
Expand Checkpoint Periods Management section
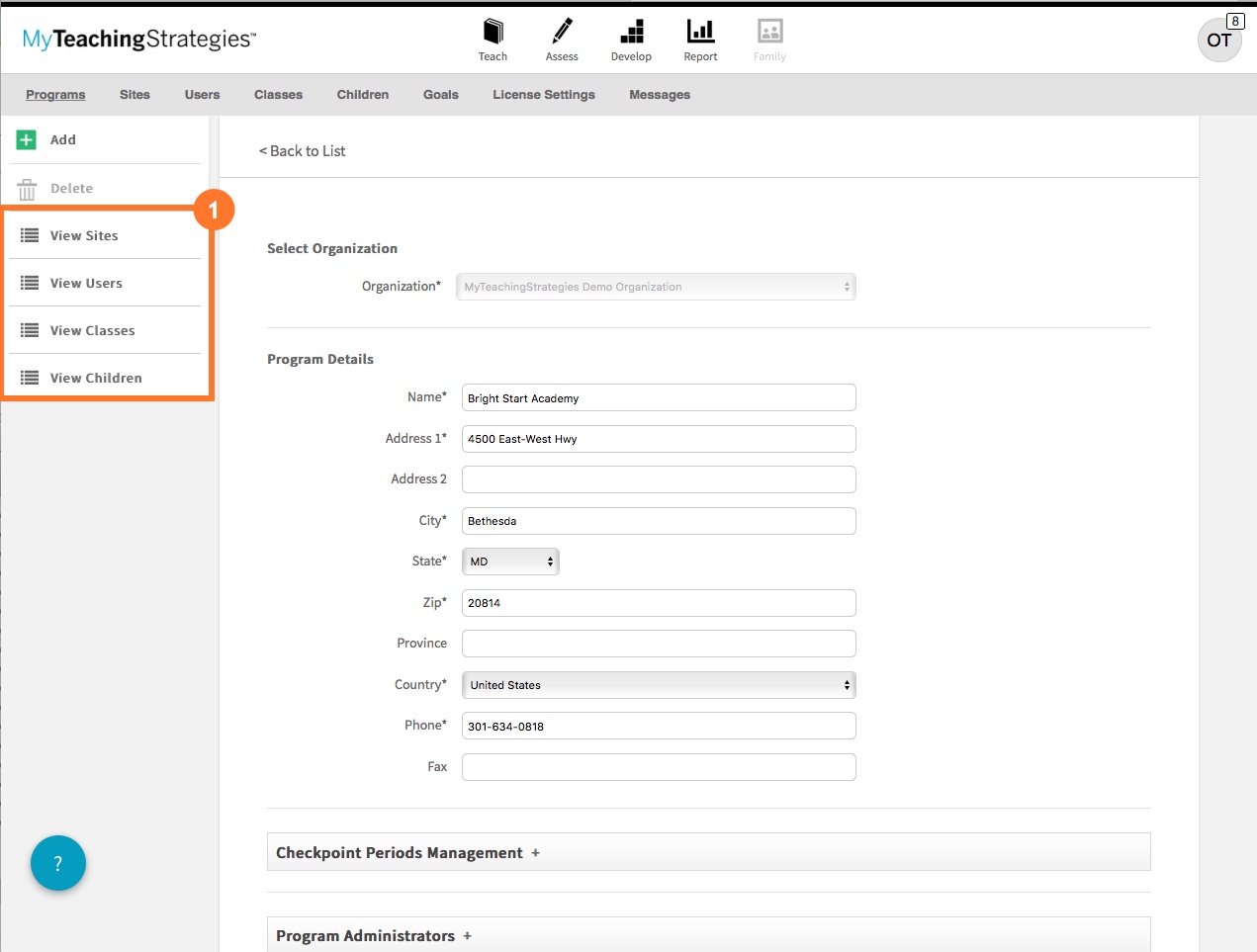tap(407, 853)
